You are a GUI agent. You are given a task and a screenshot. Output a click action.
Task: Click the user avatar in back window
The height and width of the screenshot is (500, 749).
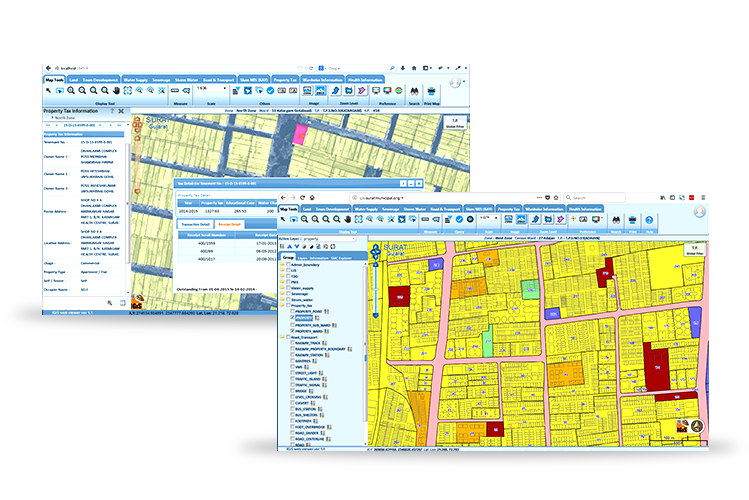tap(455, 83)
